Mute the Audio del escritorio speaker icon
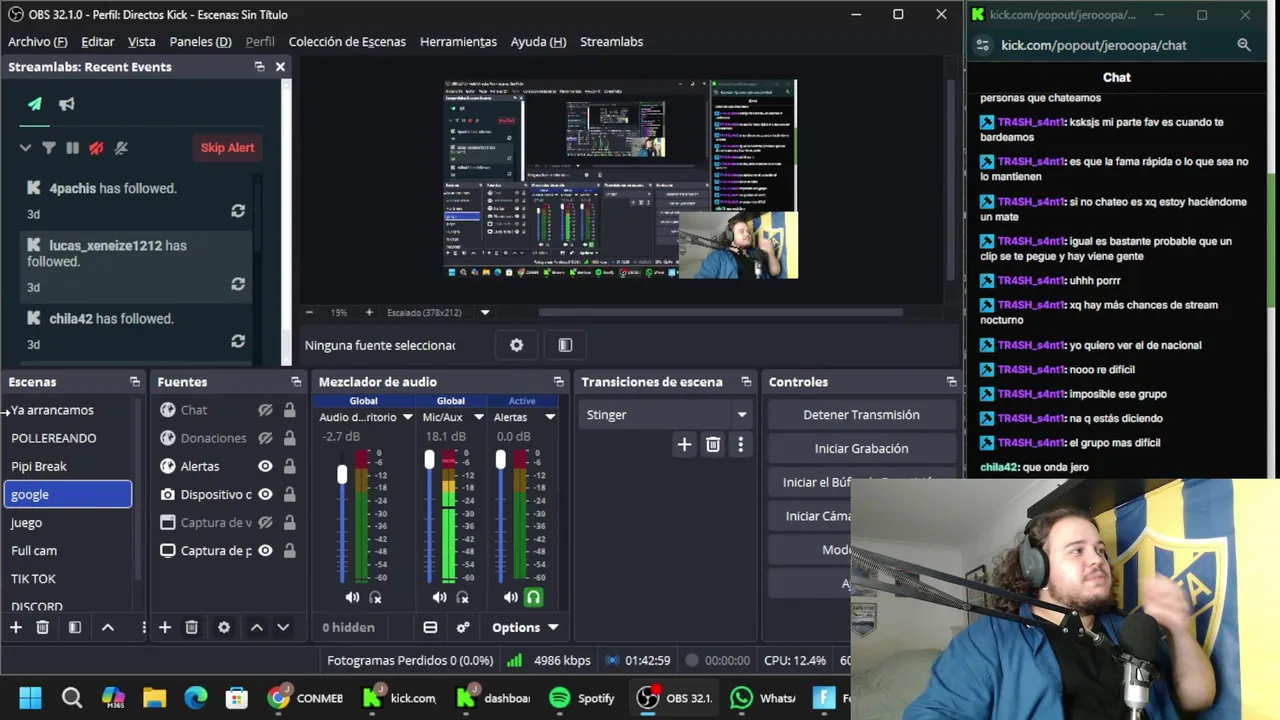 (x=352, y=597)
